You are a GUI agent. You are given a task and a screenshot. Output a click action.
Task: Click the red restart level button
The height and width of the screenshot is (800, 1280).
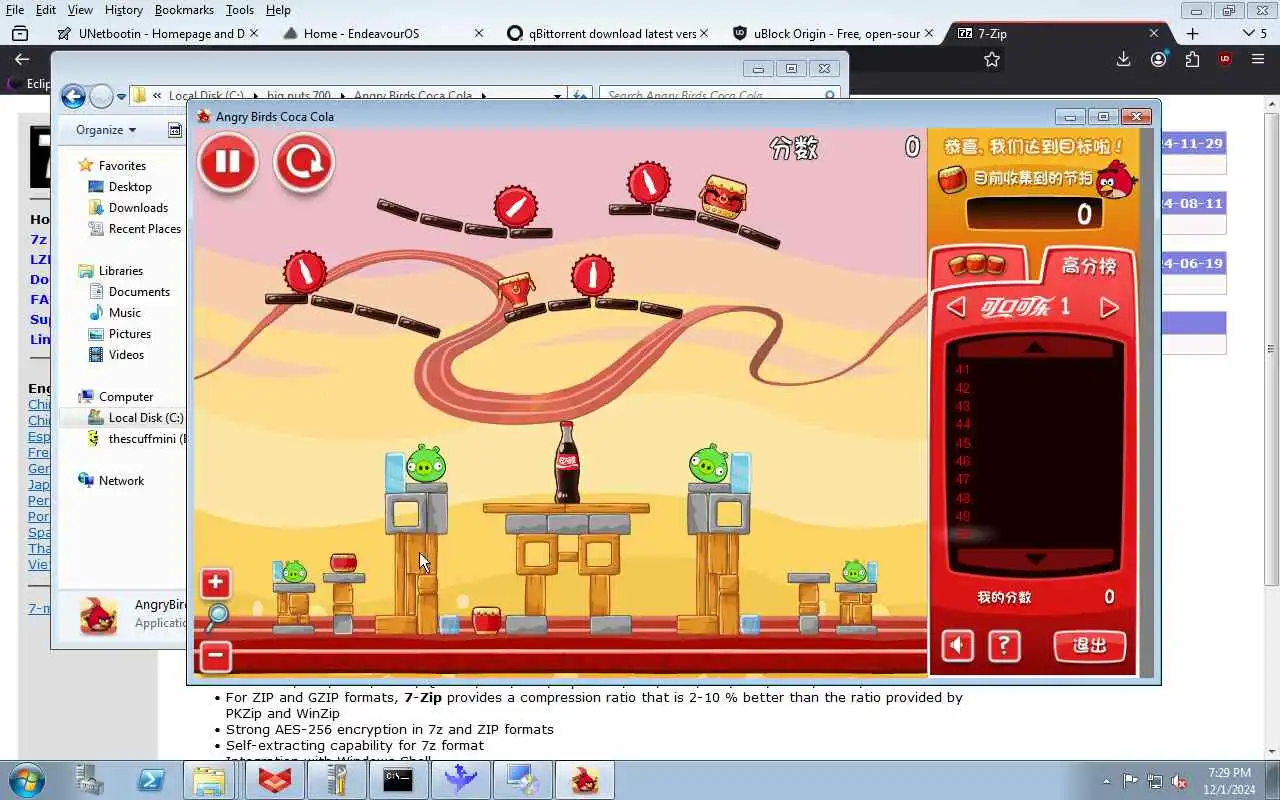(304, 162)
